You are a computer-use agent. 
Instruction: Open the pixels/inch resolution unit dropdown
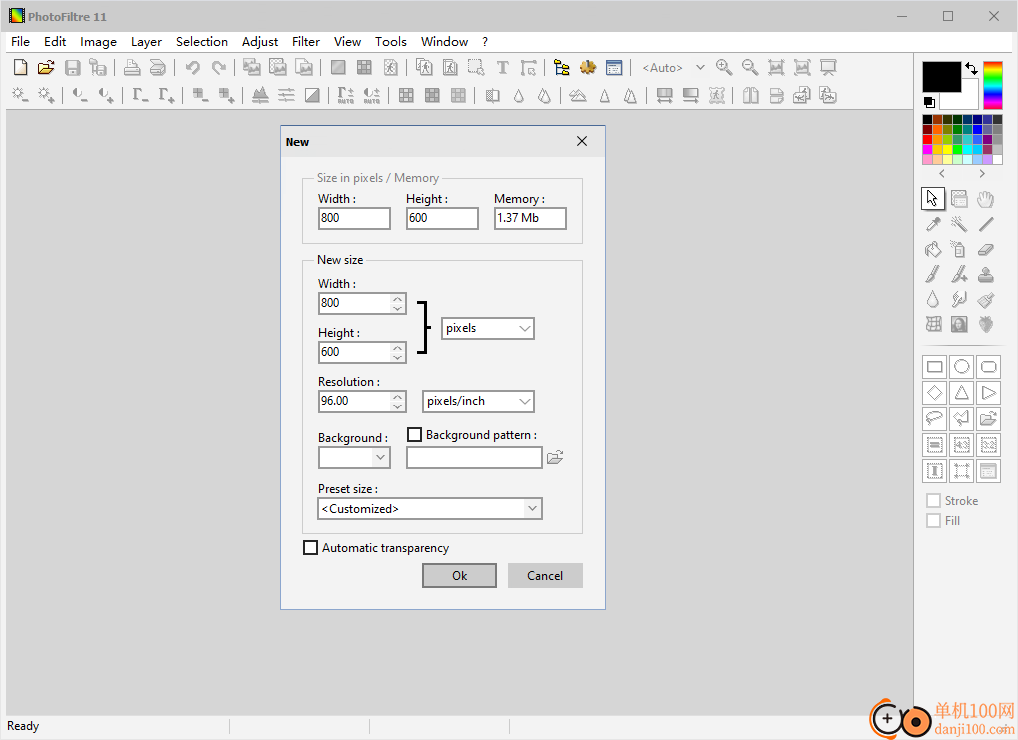(x=478, y=401)
